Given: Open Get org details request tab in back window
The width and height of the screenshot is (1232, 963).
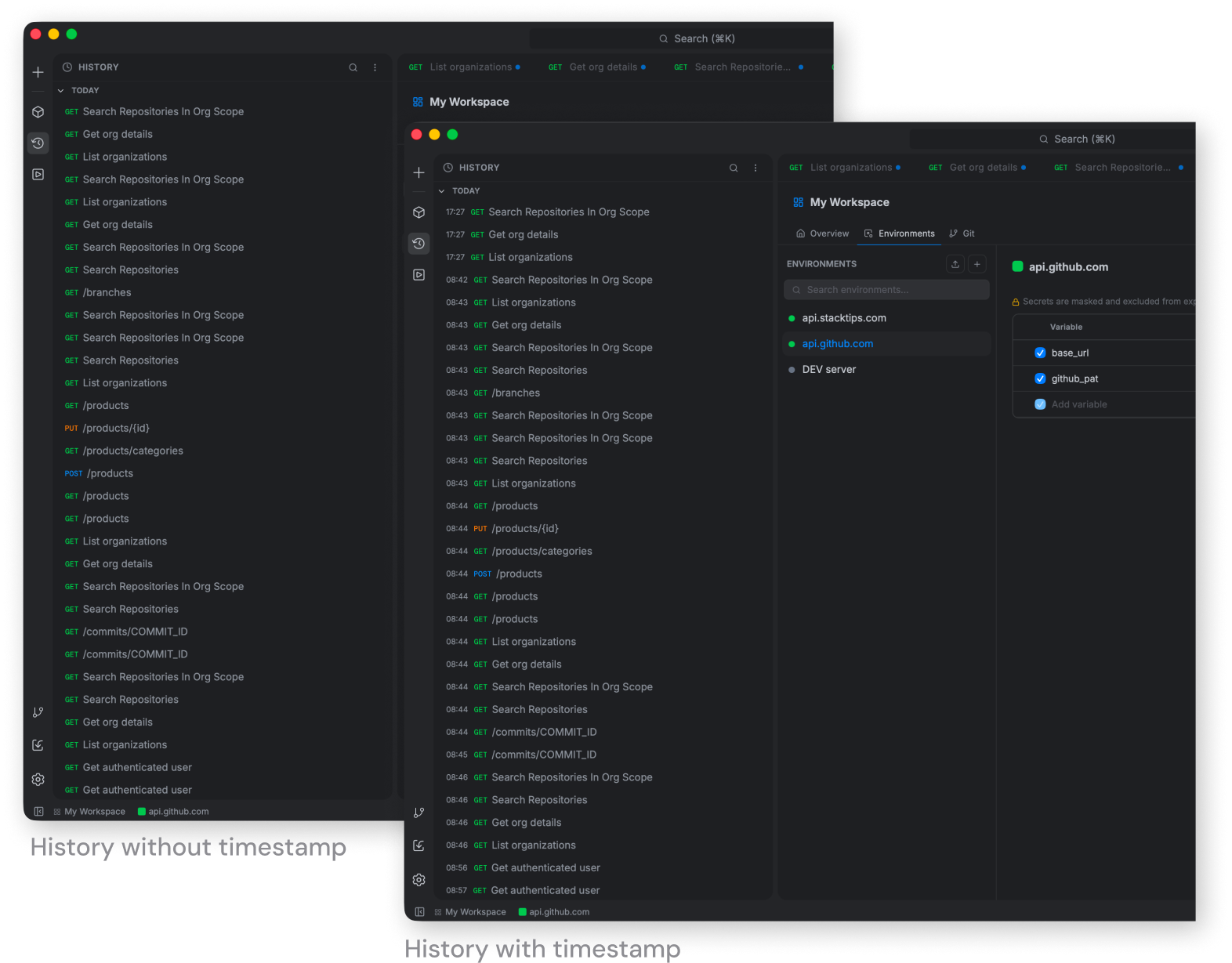Looking at the screenshot, I should [596, 67].
